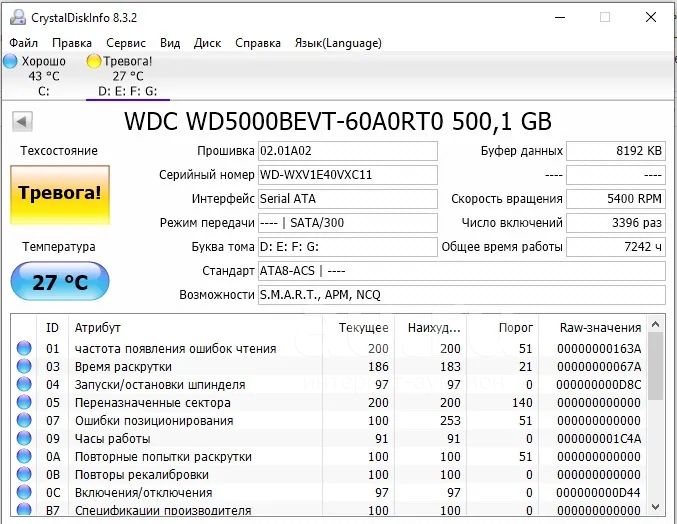Click the Буква тома field D: E: F: G:
The image size is (677, 524).
pos(348,247)
